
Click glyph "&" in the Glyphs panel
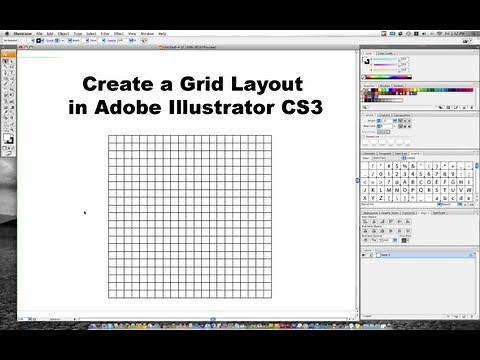click(413, 166)
